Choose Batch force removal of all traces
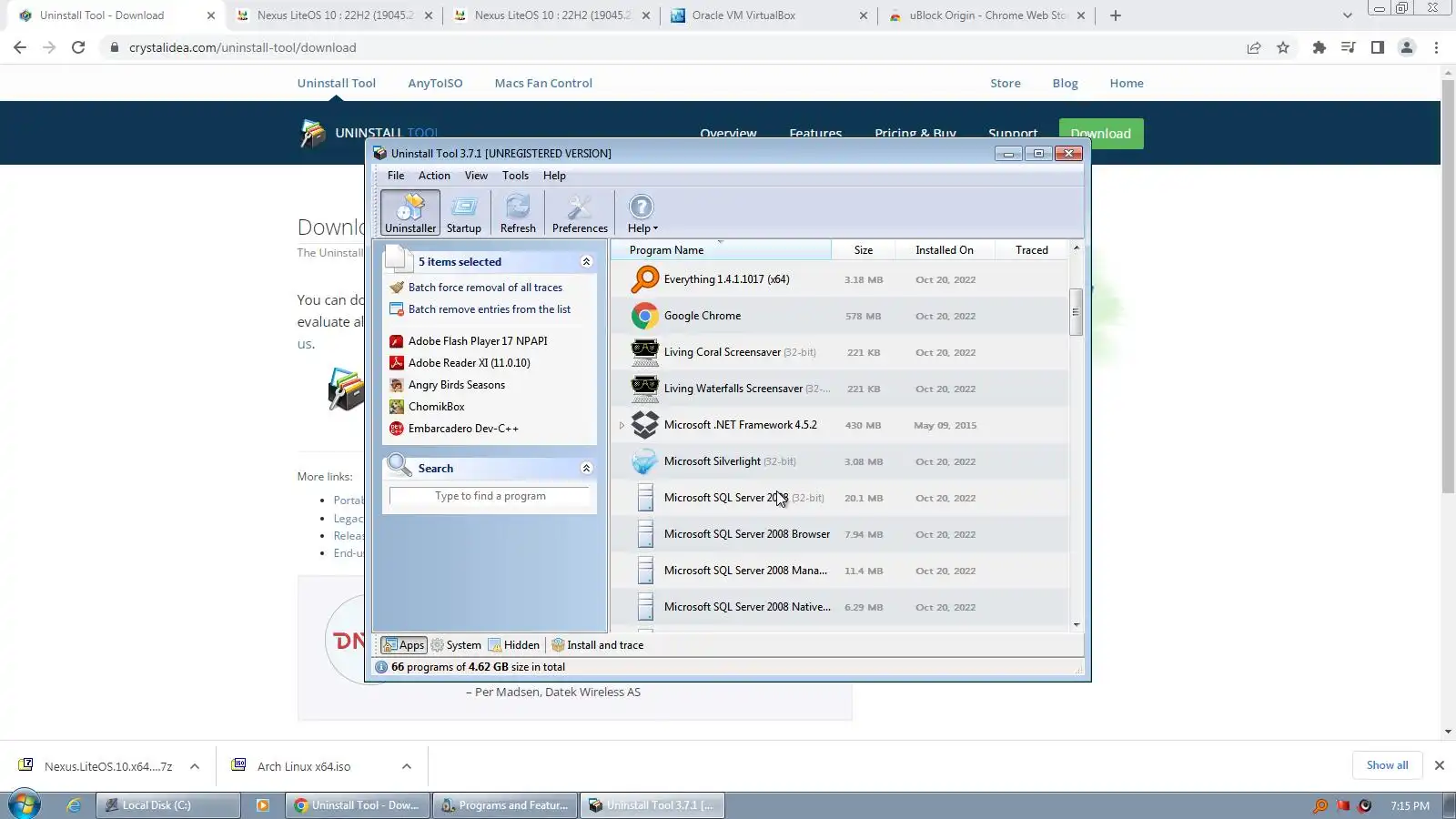This screenshot has width=1456, height=819. 485,288
